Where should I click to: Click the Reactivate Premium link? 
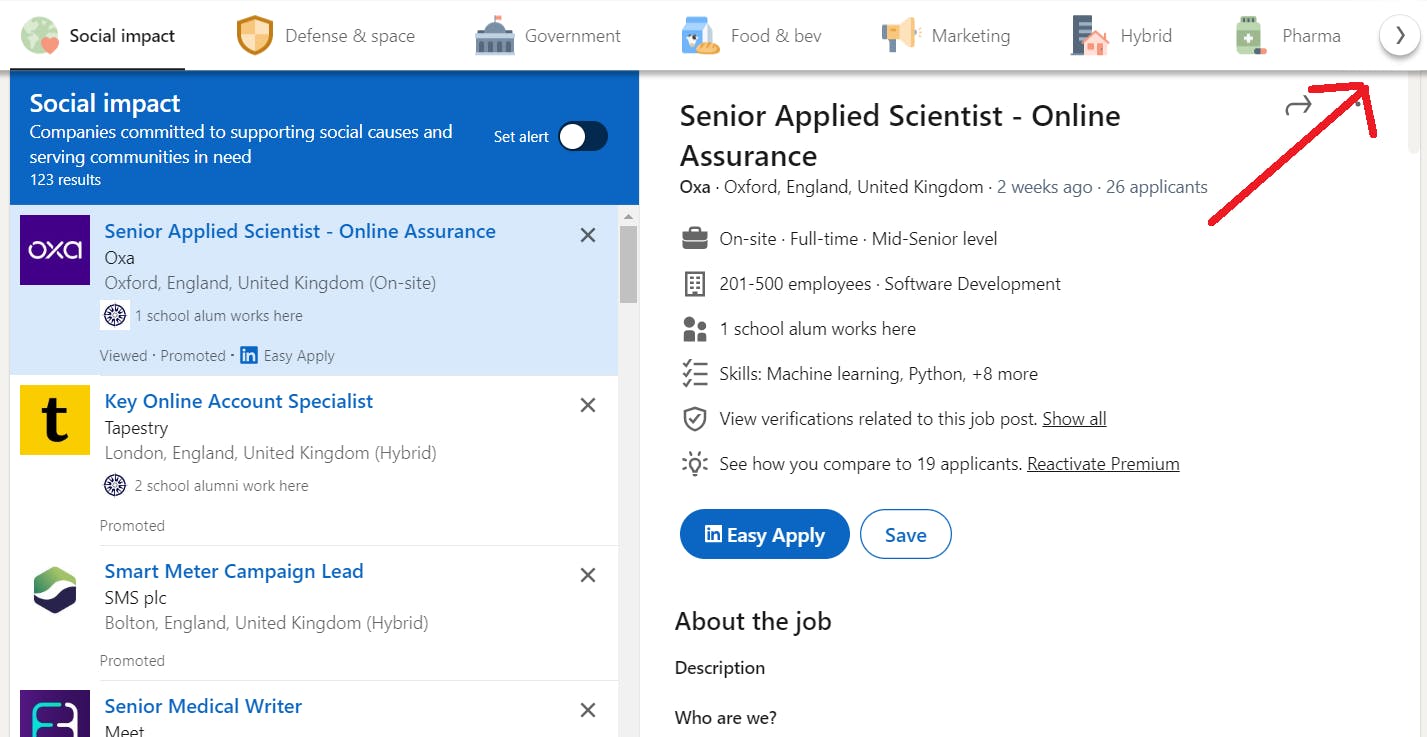coord(1103,464)
